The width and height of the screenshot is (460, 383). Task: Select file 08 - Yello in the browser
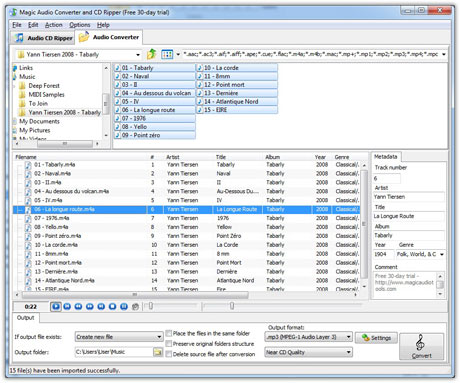[154, 127]
